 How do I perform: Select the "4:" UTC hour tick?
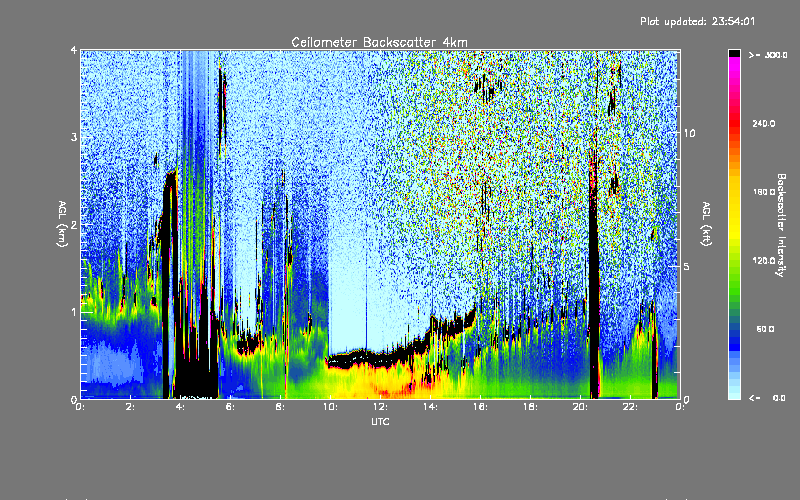(180, 407)
